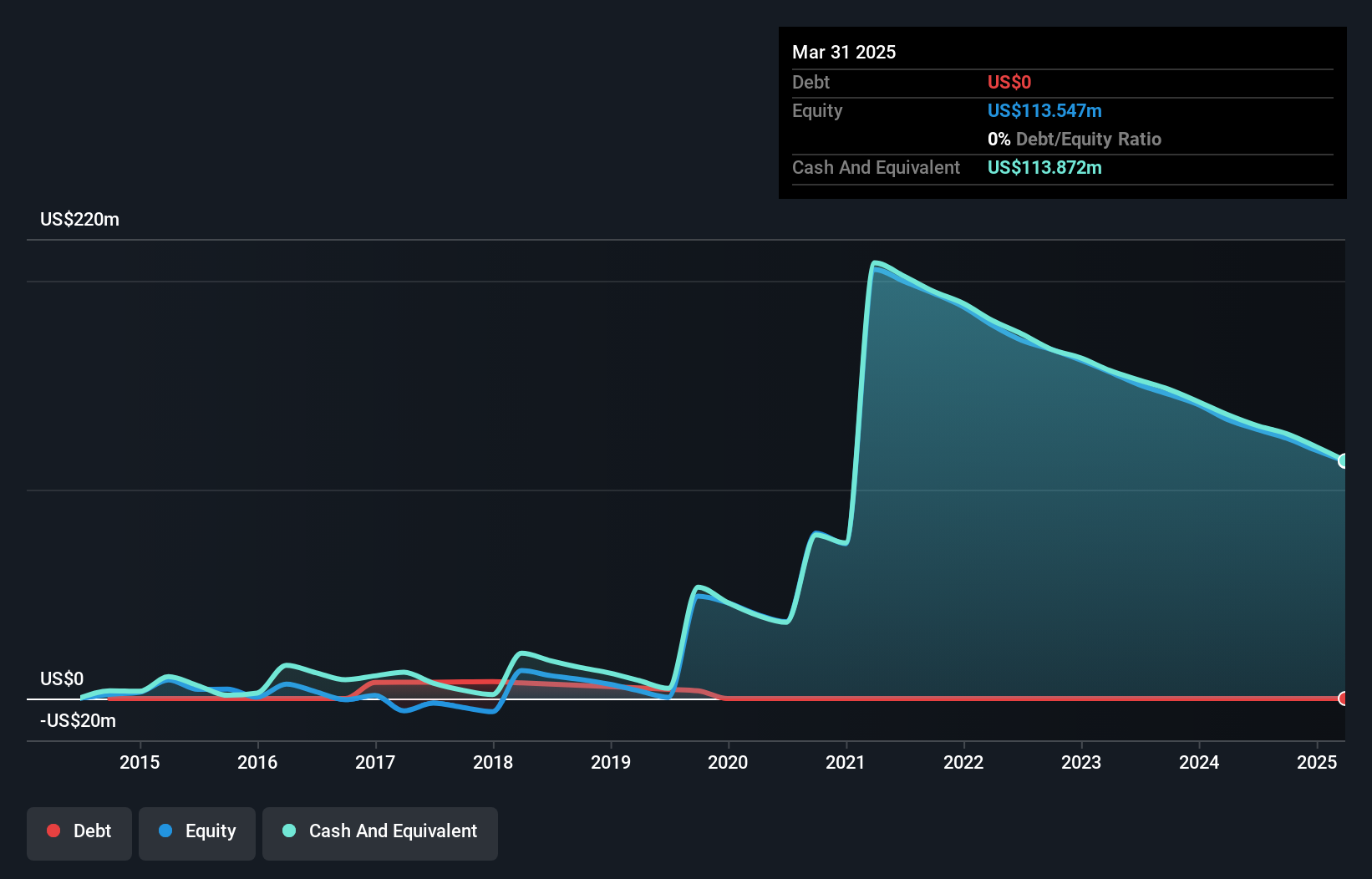Click the 2022 x-axis label
The width and height of the screenshot is (1372, 879).
click(963, 762)
